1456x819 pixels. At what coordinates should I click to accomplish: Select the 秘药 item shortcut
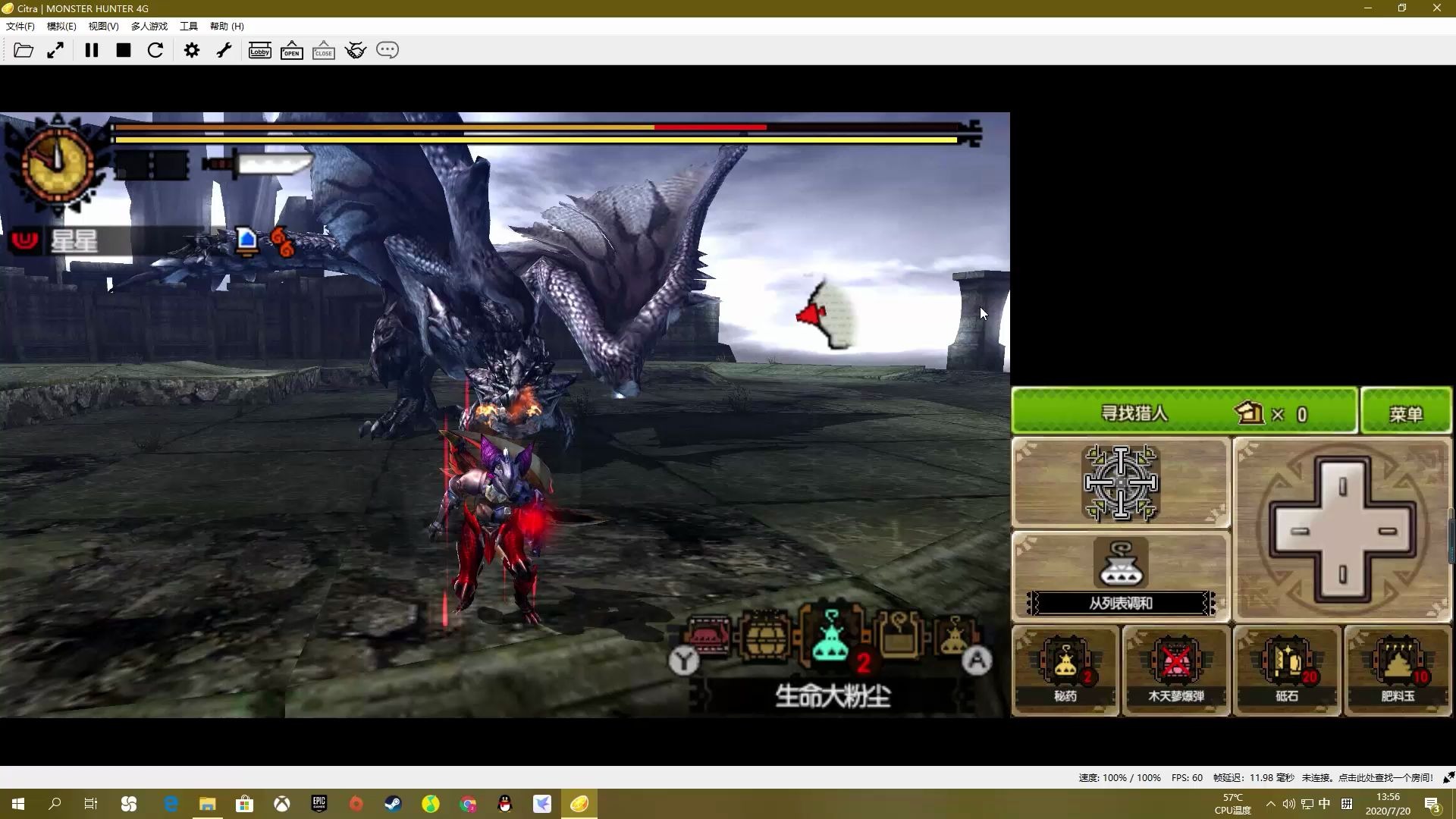click(1065, 670)
